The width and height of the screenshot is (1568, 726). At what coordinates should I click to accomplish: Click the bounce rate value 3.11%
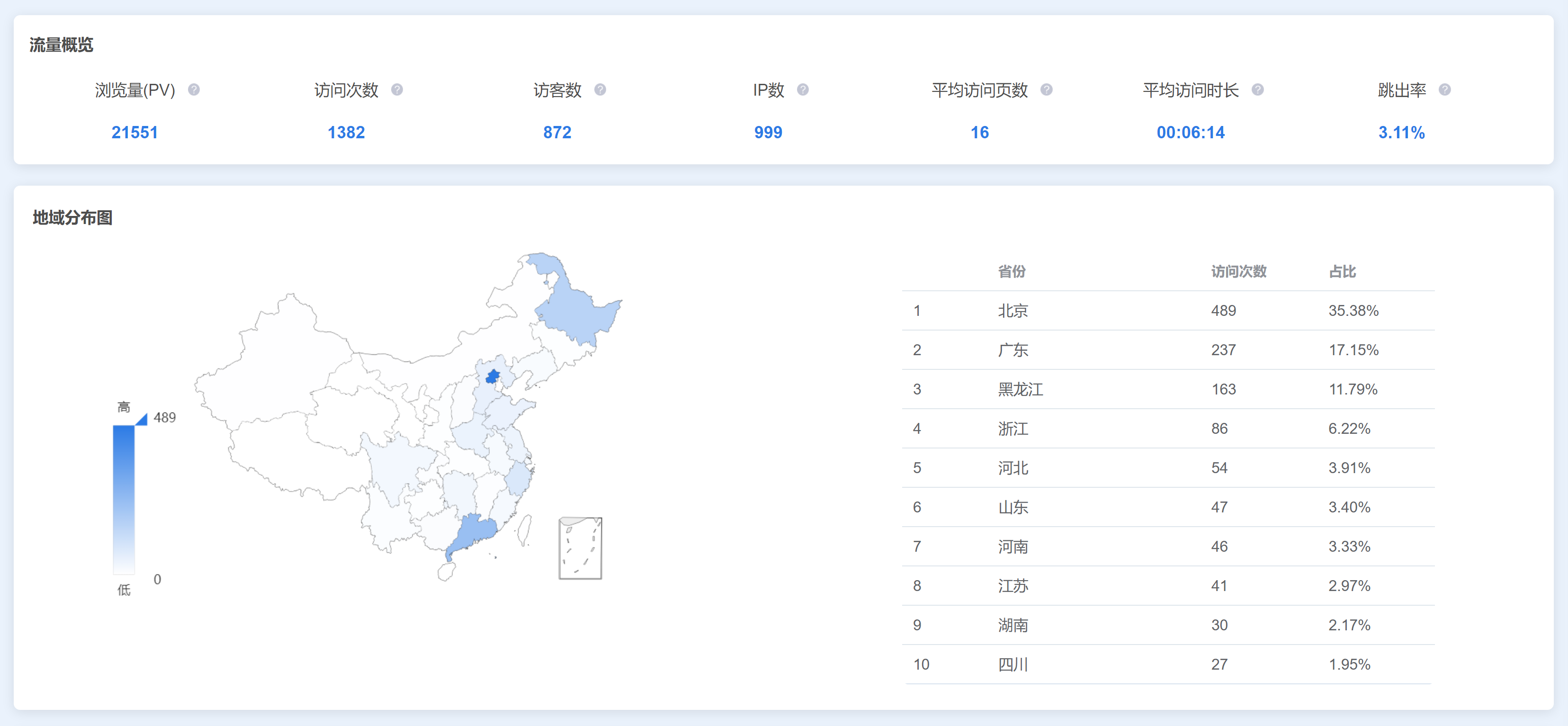(x=1401, y=132)
